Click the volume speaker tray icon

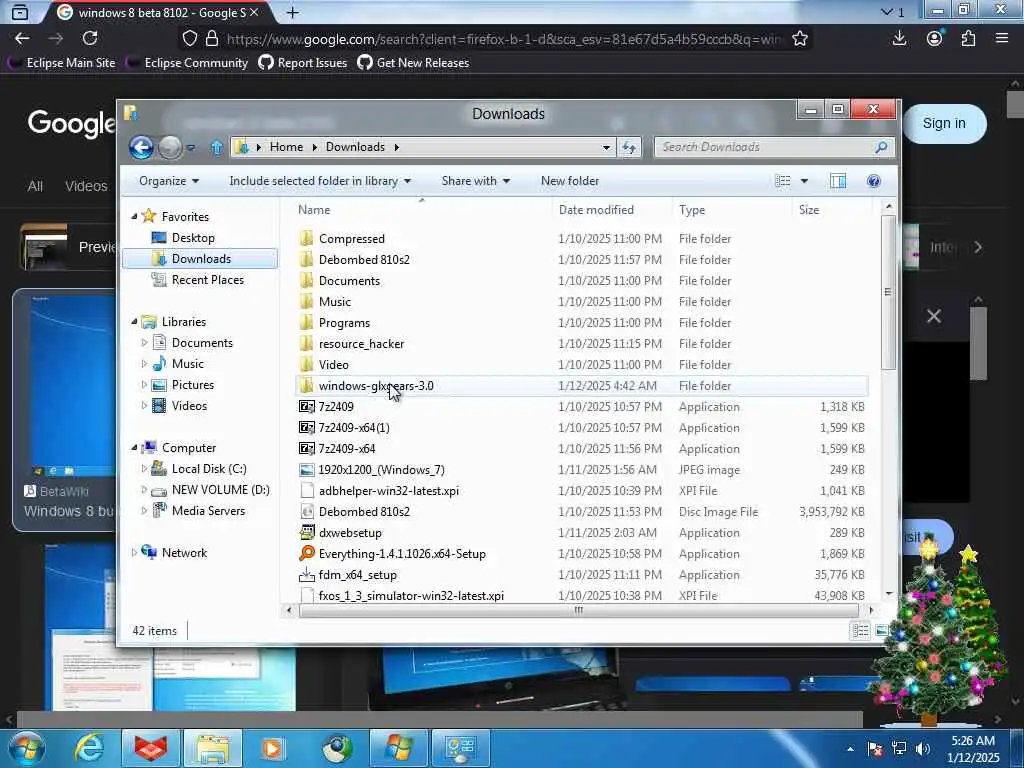pyautogui.click(x=923, y=748)
